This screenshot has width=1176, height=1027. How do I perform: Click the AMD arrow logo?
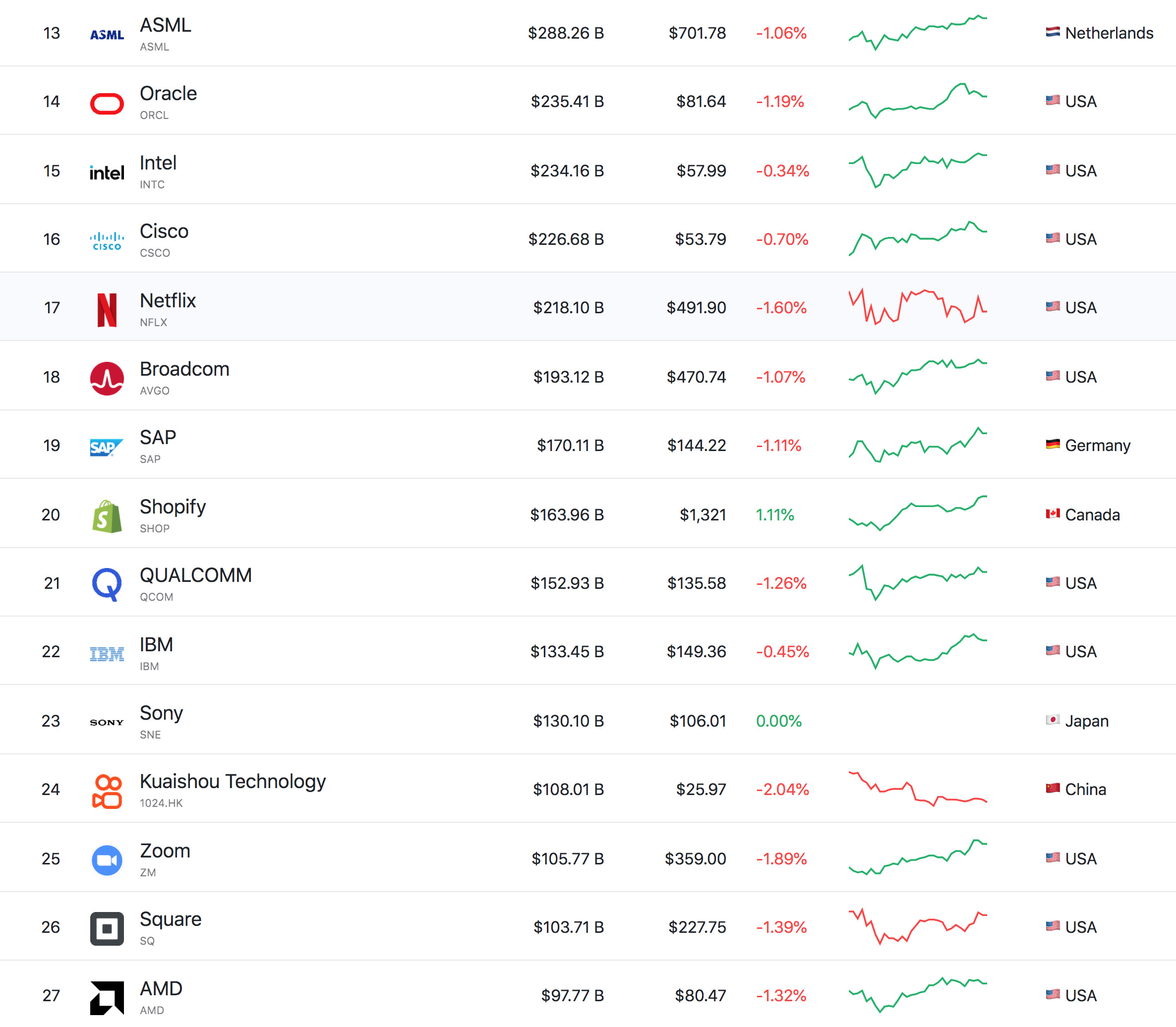[x=107, y=998]
